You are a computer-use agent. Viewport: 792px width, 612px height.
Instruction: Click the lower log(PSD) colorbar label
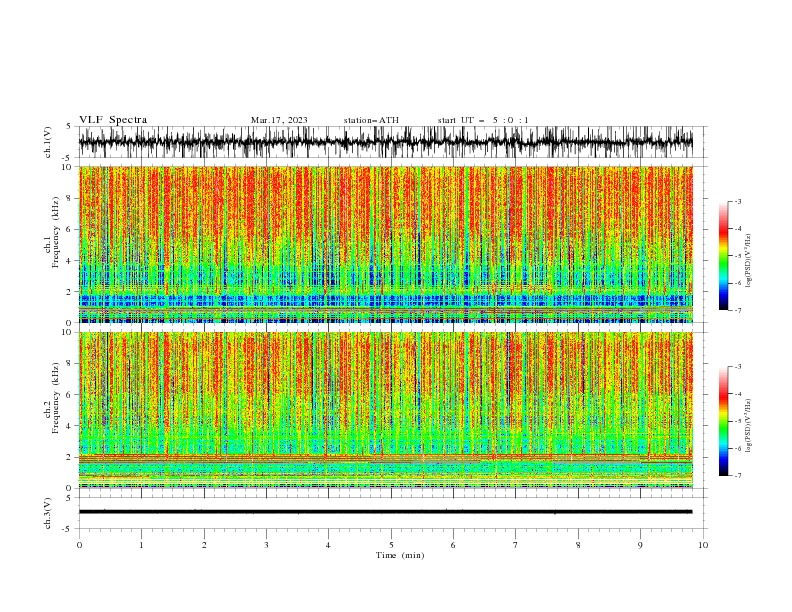point(748,426)
